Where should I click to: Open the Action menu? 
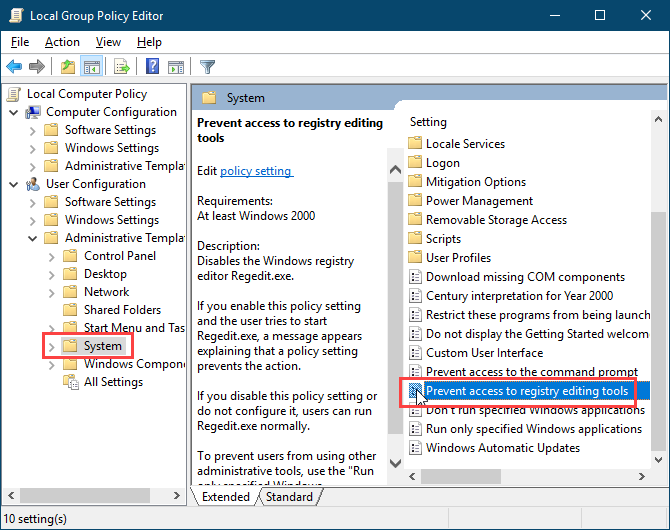pos(62,42)
